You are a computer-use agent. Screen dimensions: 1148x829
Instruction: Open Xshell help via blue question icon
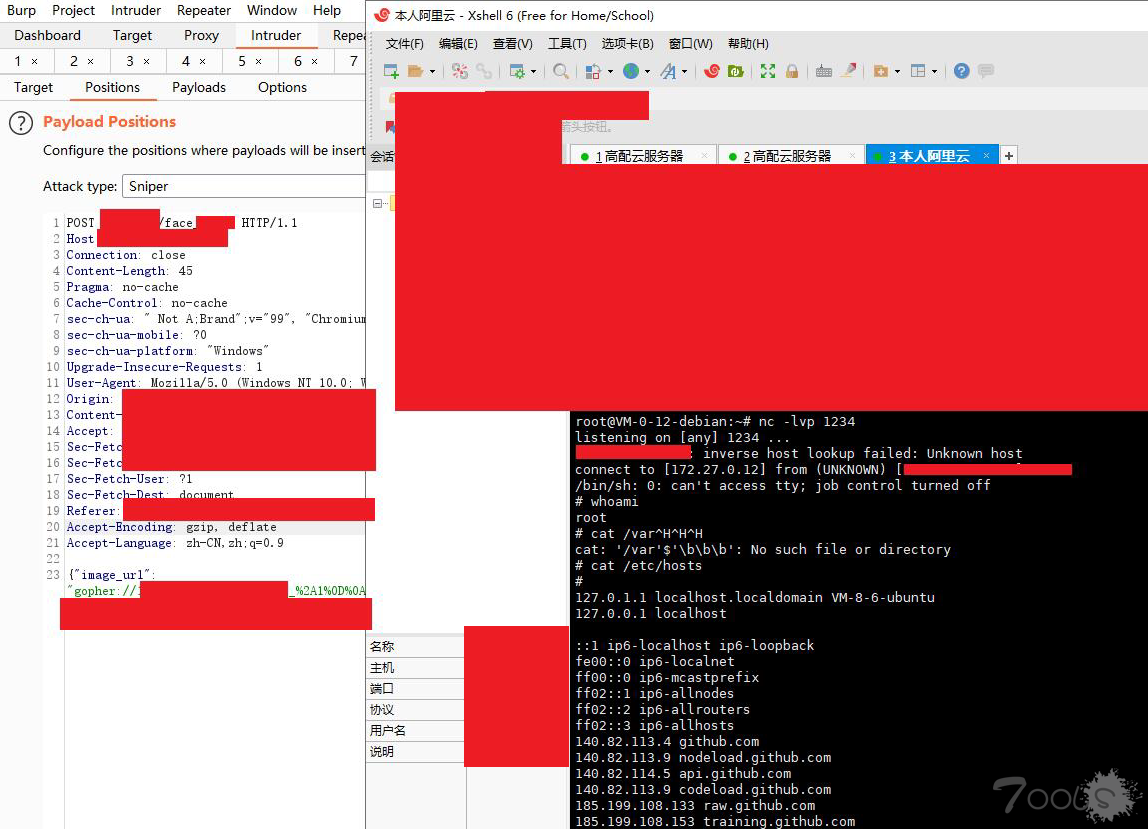pyautogui.click(x=962, y=71)
